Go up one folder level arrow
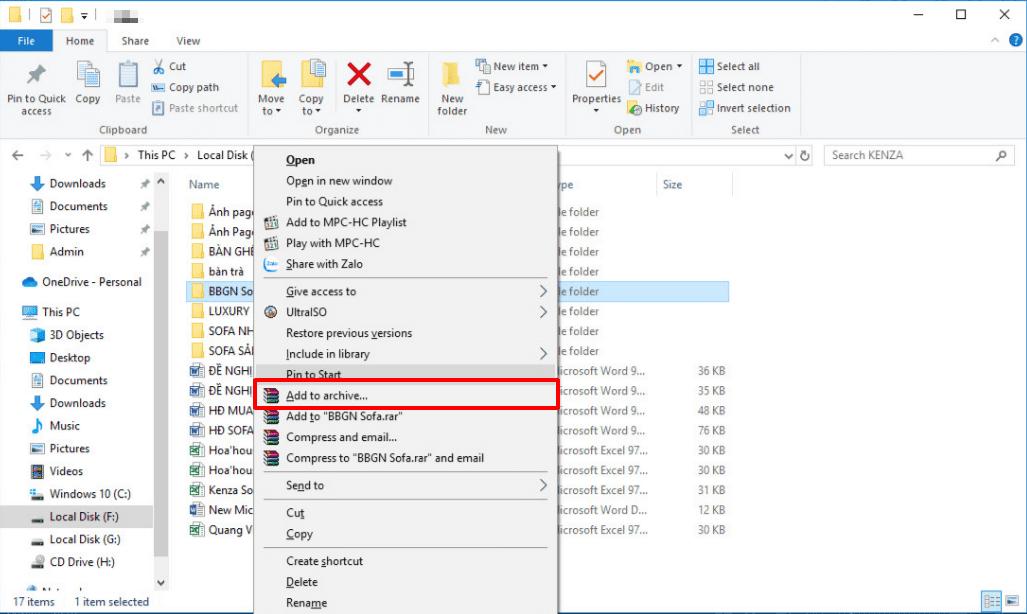 pyautogui.click(x=88, y=155)
